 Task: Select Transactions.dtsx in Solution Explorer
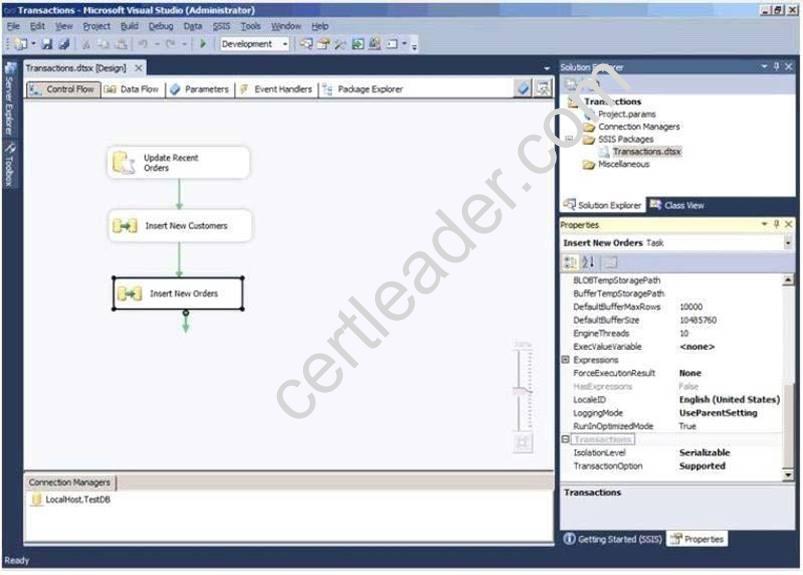click(646, 152)
